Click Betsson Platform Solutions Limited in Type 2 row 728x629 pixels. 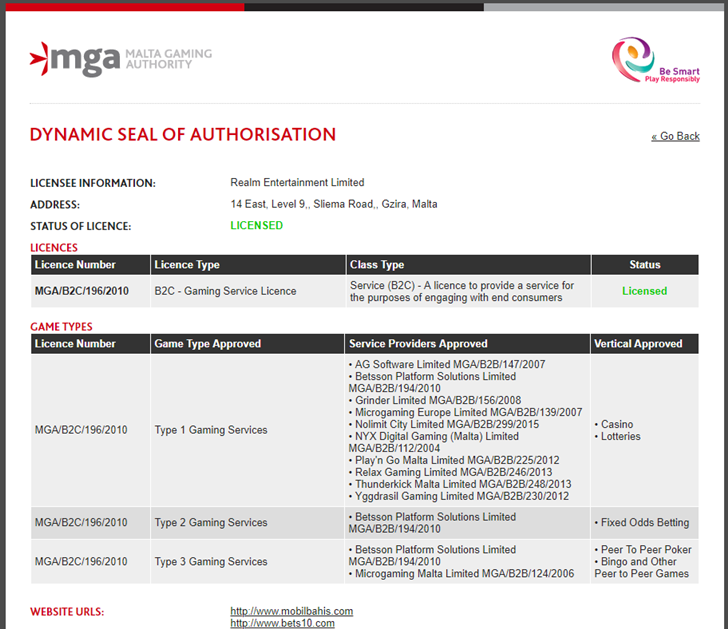432,523
